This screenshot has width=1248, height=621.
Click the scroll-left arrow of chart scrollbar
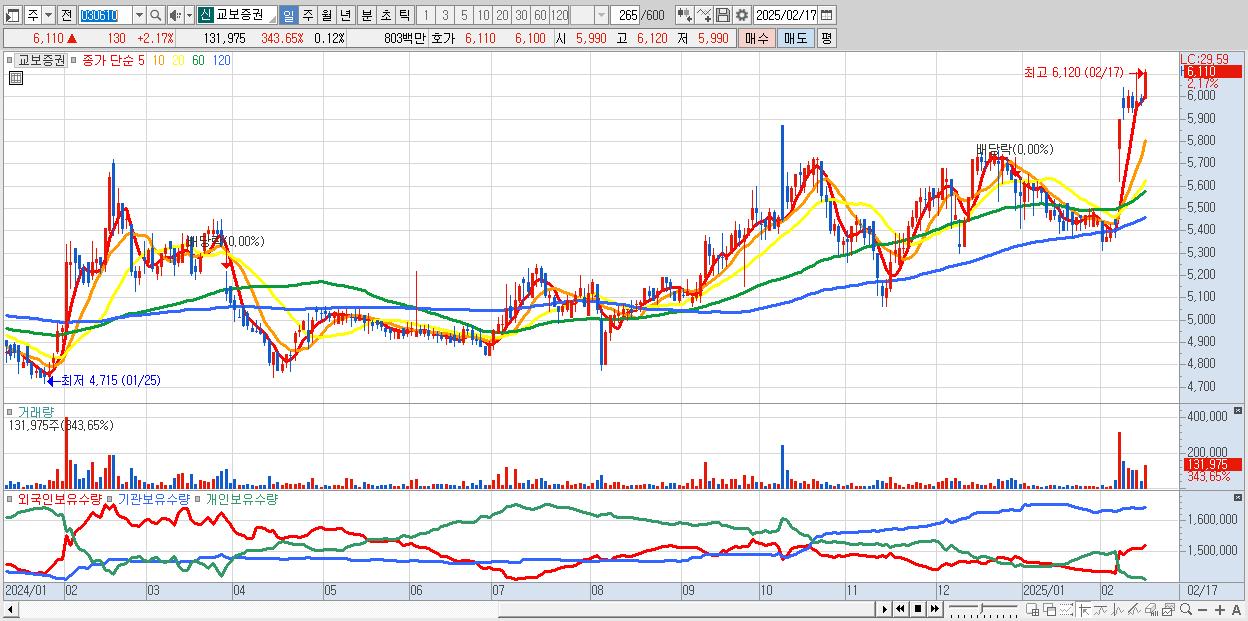pos(11,610)
